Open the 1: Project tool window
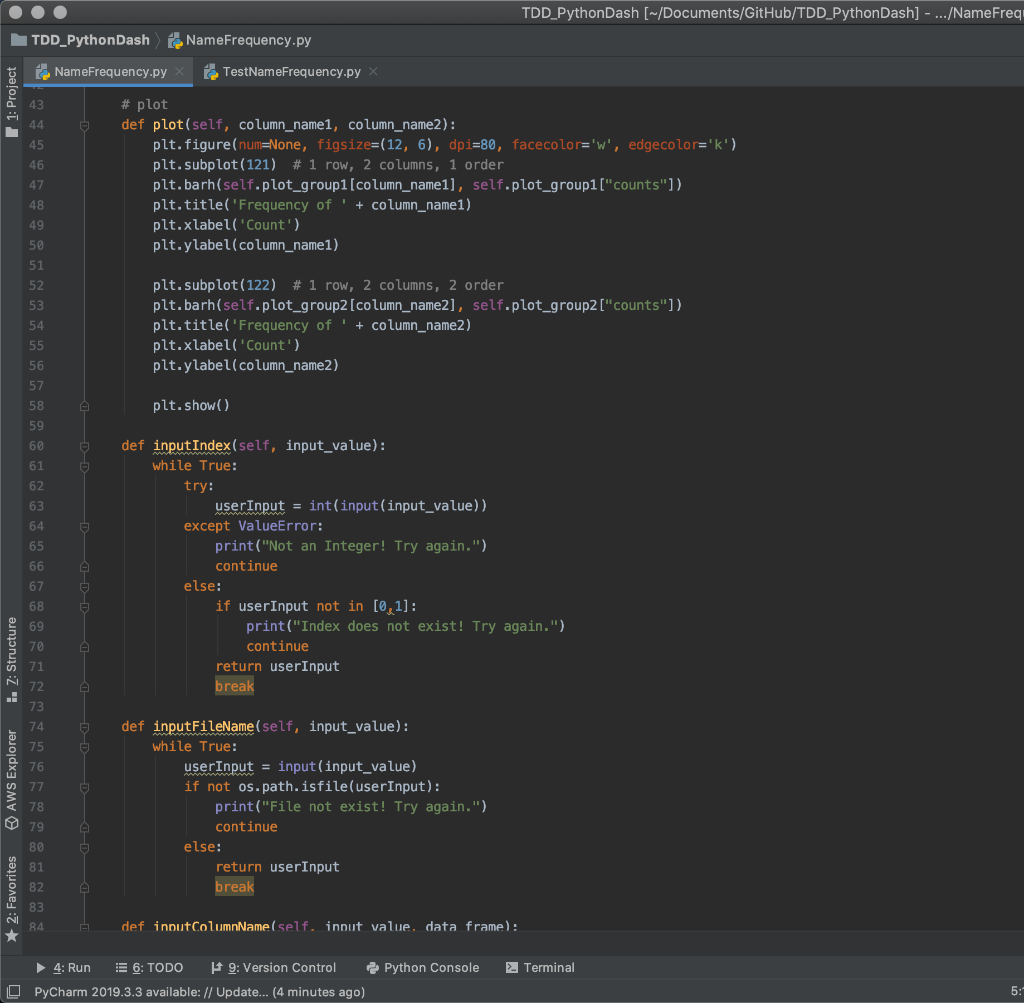The height and width of the screenshot is (1003, 1024). 12,101
